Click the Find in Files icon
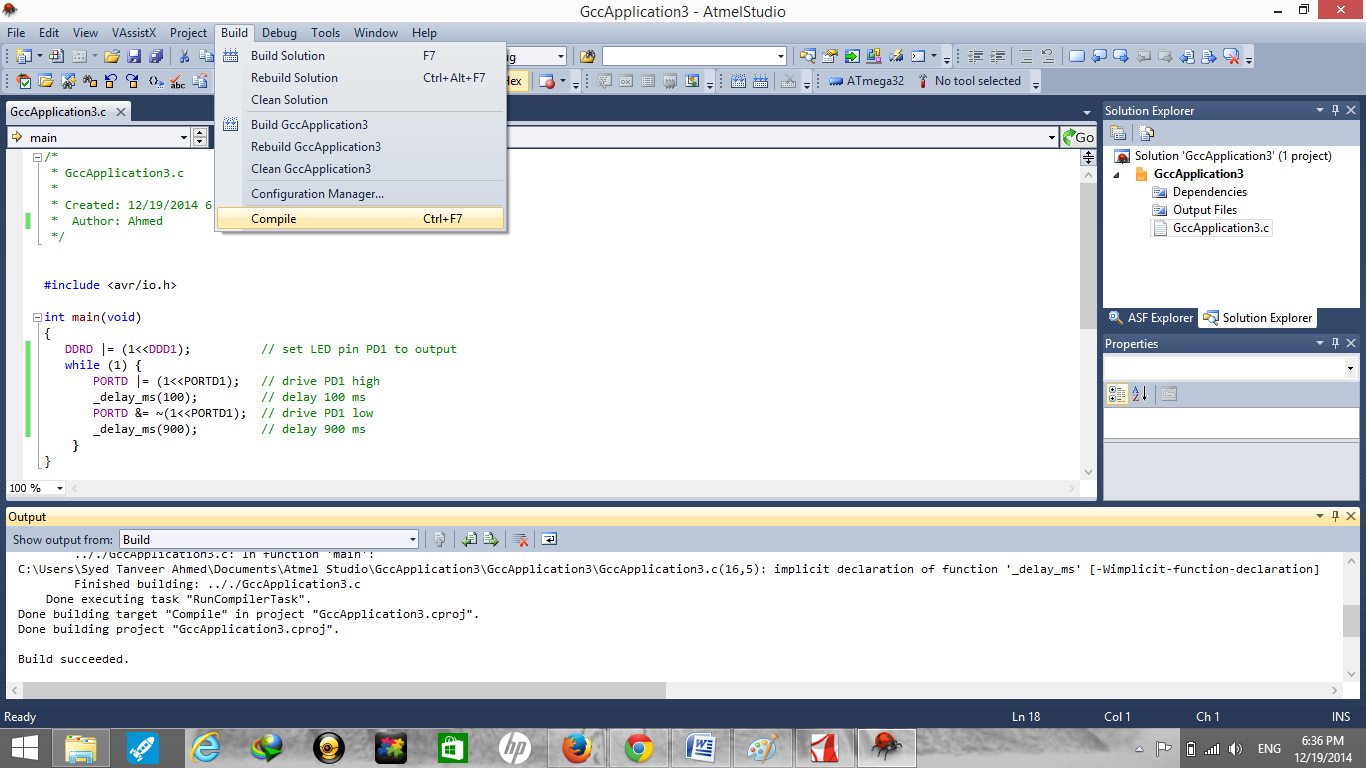1366x768 pixels. (x=588, y=57)
